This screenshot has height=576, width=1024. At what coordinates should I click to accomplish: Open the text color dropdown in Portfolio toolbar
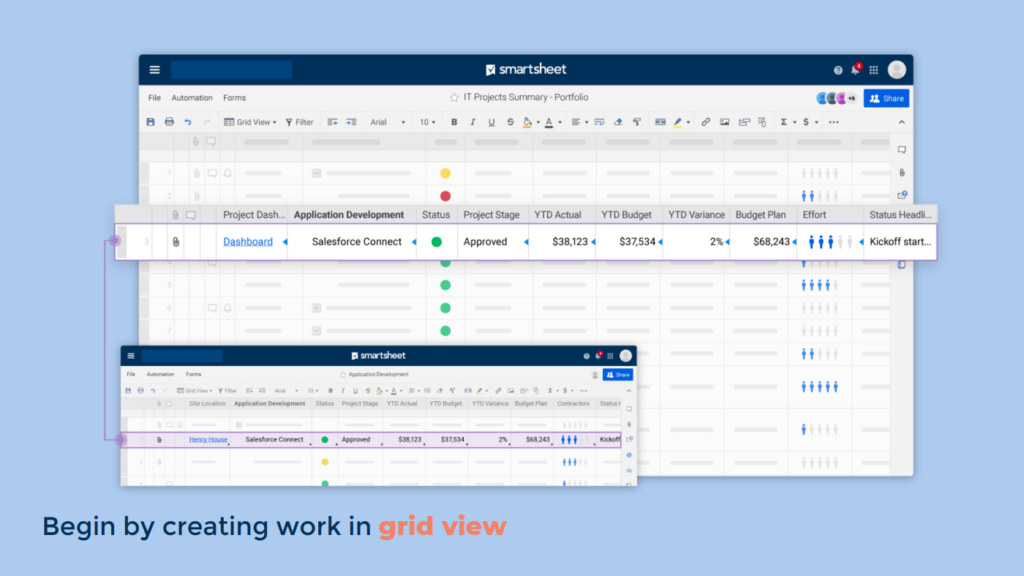click(x=552, y=122)
